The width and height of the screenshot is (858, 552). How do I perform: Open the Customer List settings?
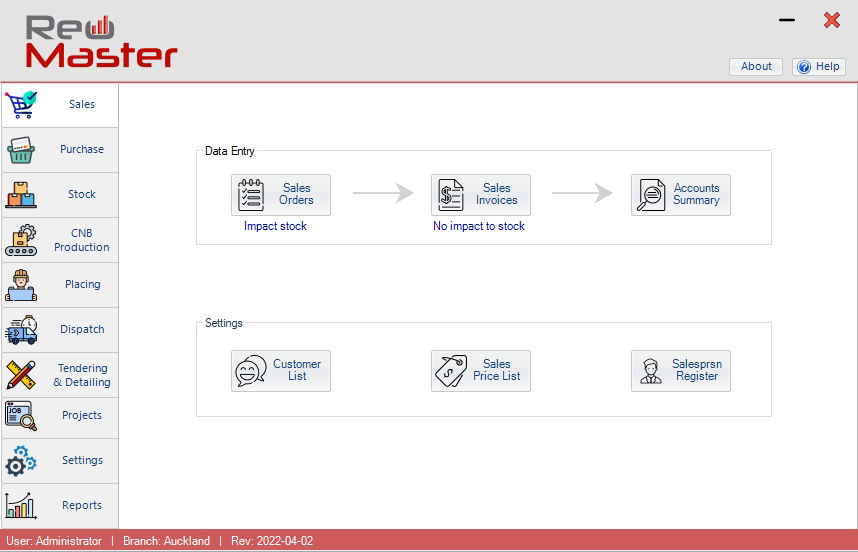click(x=281, y=371)
